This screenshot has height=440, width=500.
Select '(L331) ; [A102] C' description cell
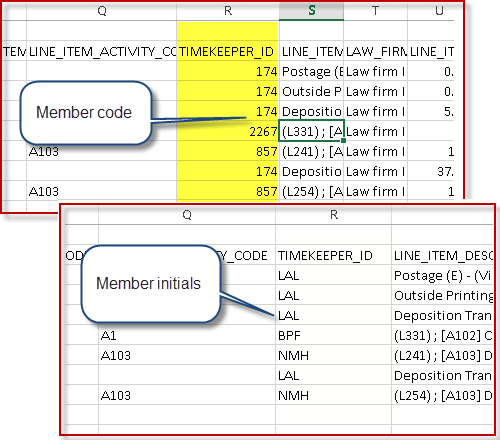(443, 335)
